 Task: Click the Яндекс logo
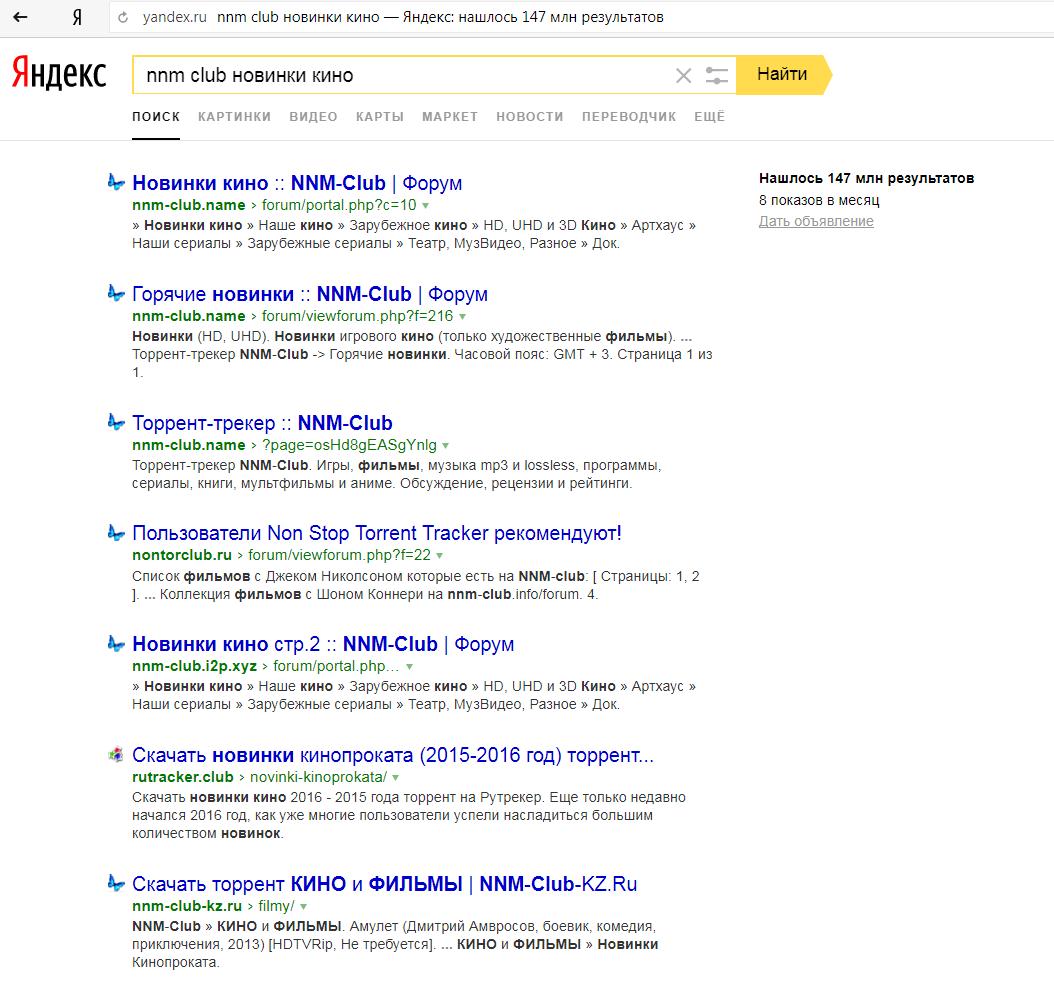(59, 73)
